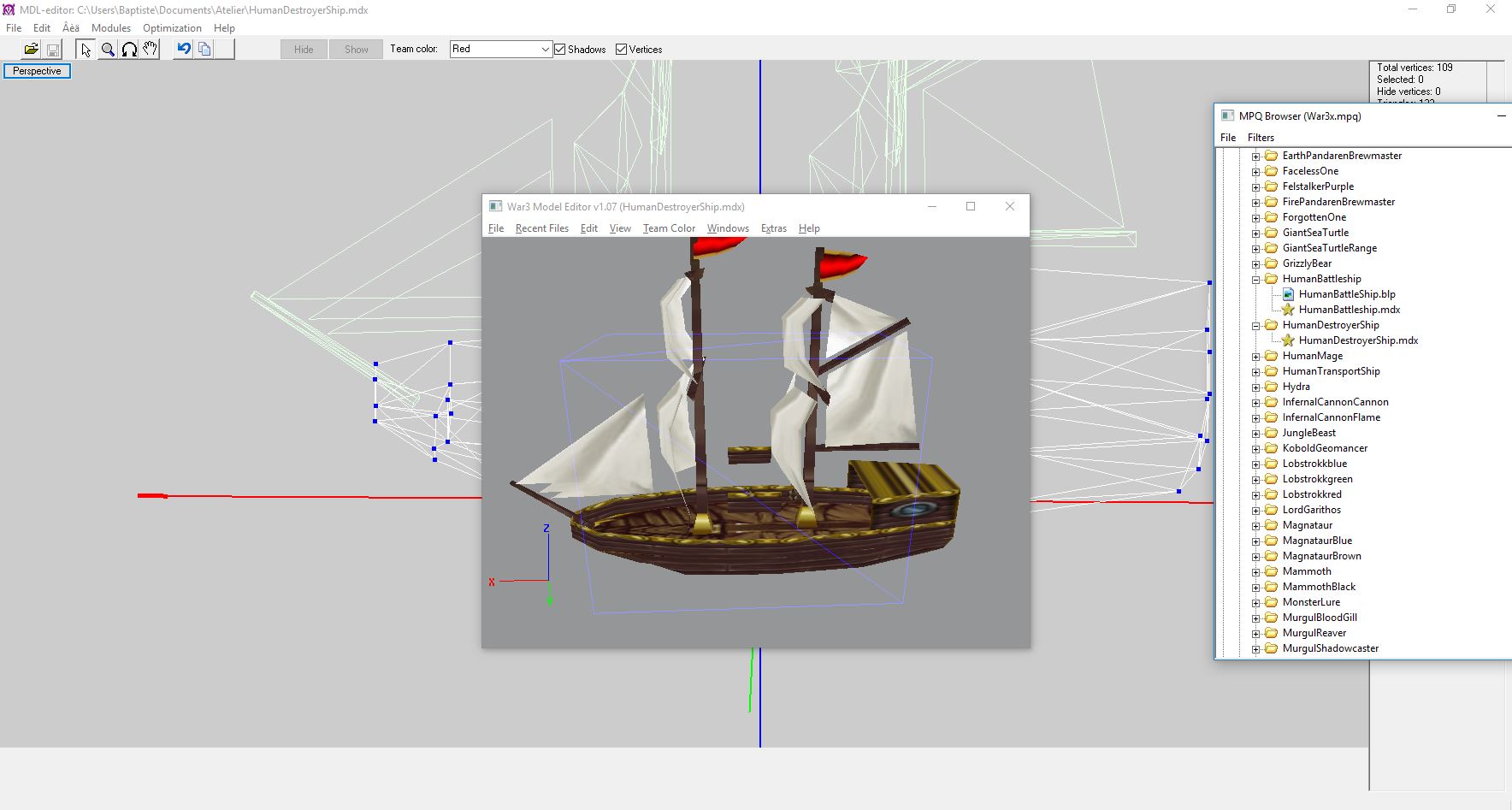Expand the JungleBeast folder node
Image resolution: width=1512 pixels, height=810 pixels.
(1256, 434)
